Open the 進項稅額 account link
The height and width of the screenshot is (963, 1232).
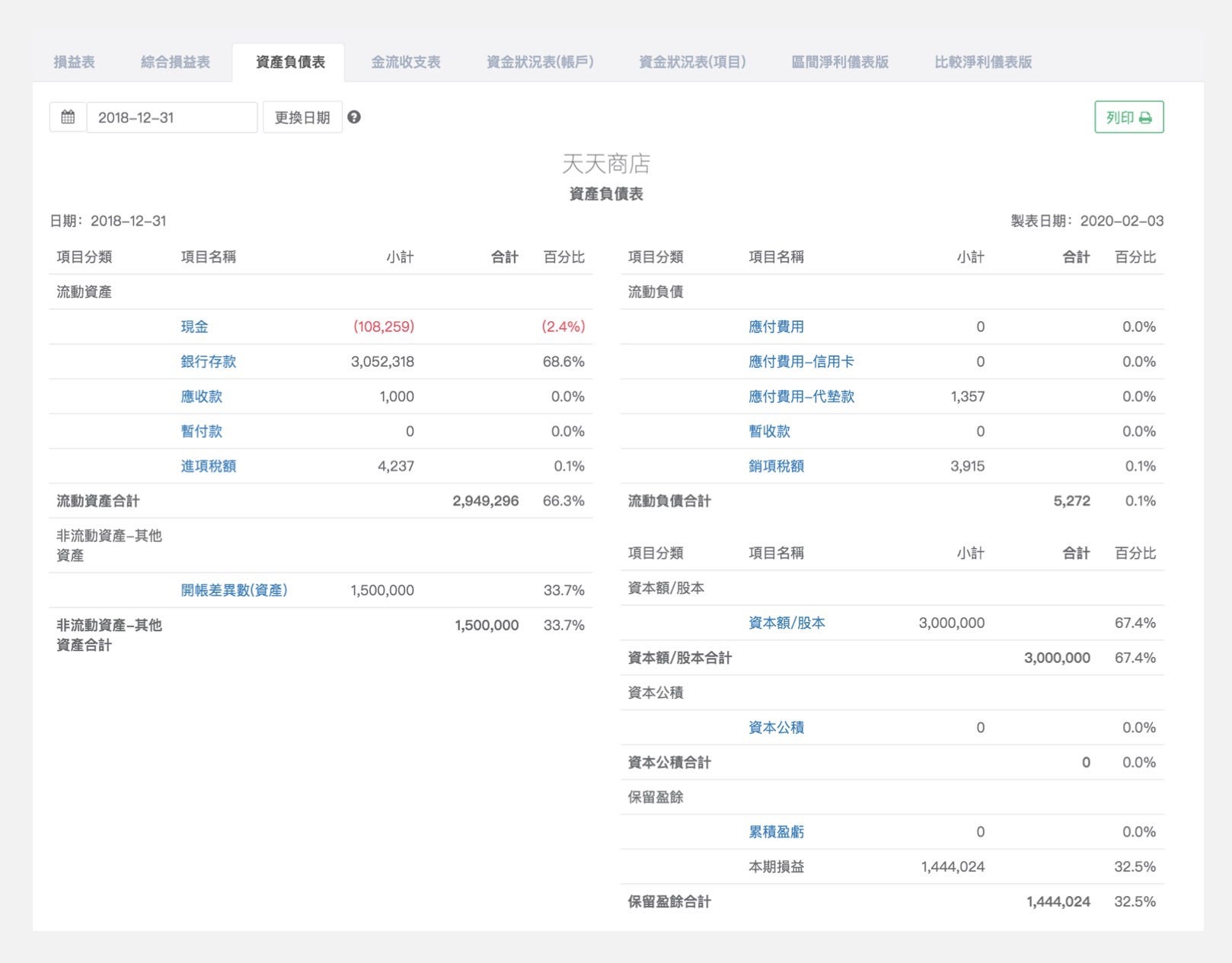coord(209,466)
